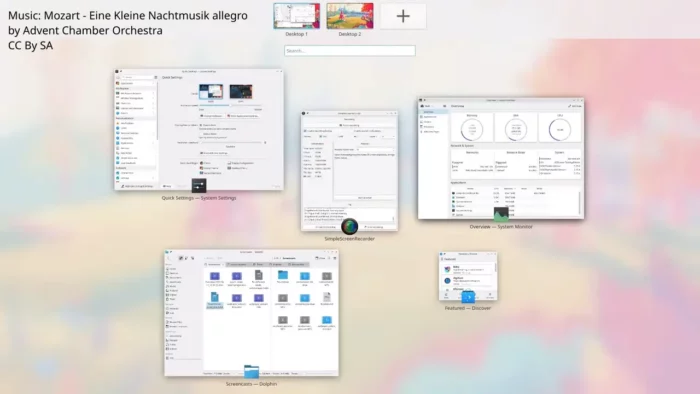The image size is (700, 394).
Task: Add a new virtual desktop with plus
Action: 403,16
